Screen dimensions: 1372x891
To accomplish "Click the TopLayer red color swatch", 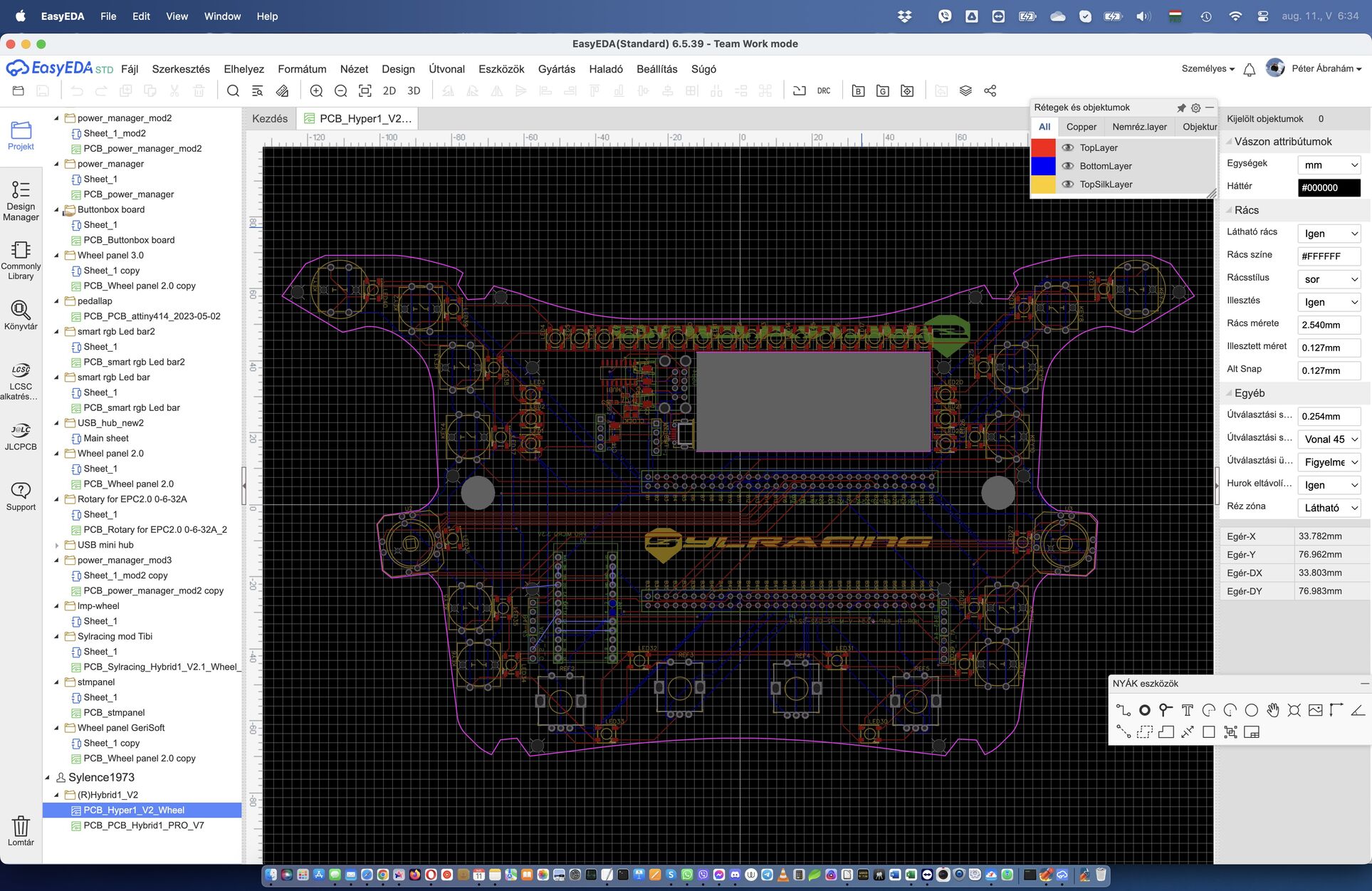I will (1043, 147).
